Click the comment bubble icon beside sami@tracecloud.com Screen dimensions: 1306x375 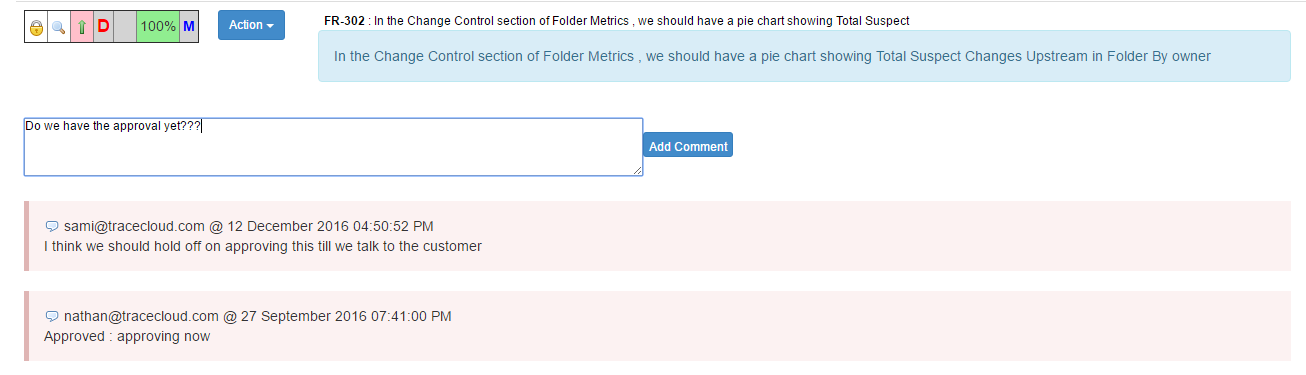[52, 227]
